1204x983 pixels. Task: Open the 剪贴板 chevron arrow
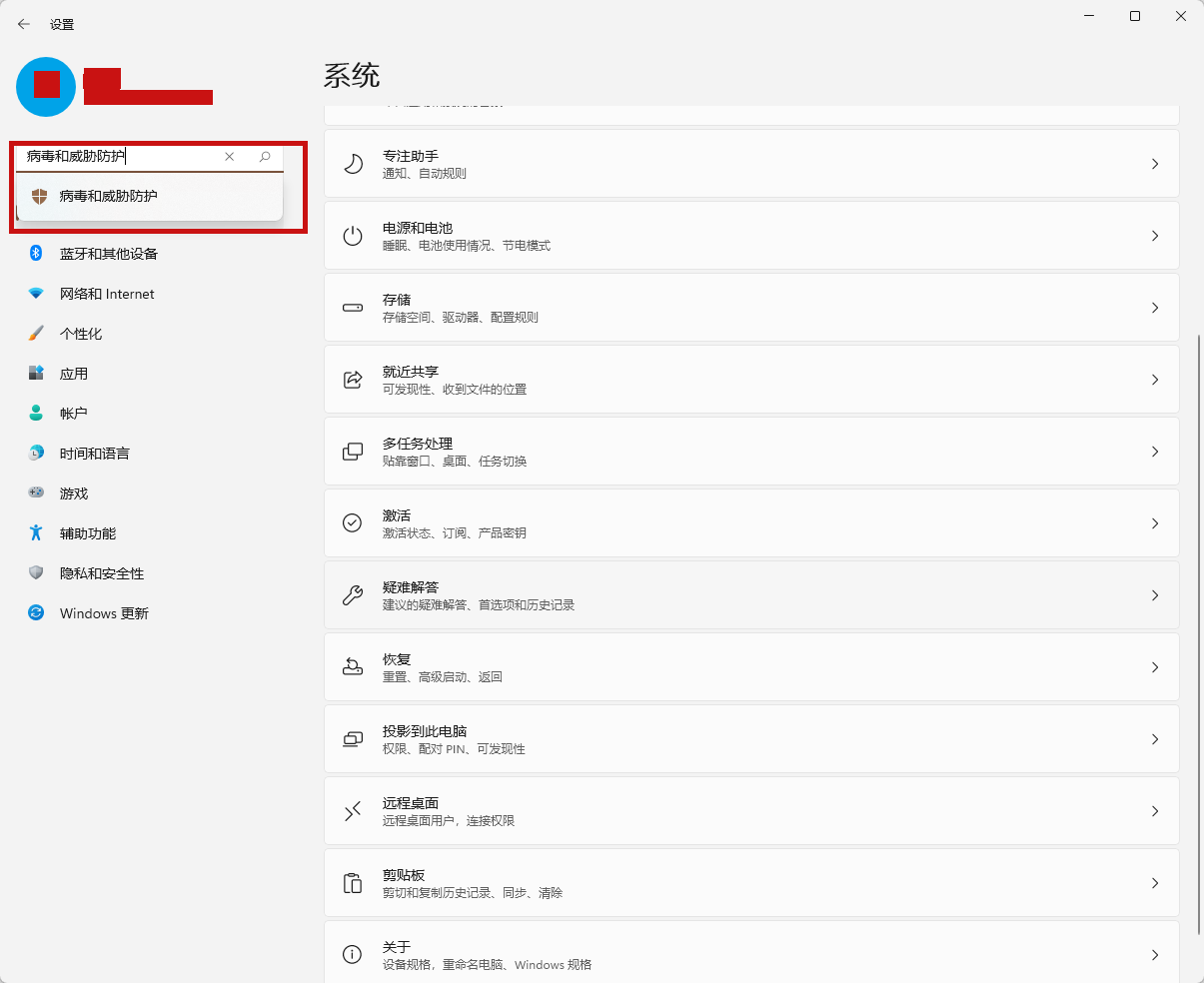[1155, 883]
